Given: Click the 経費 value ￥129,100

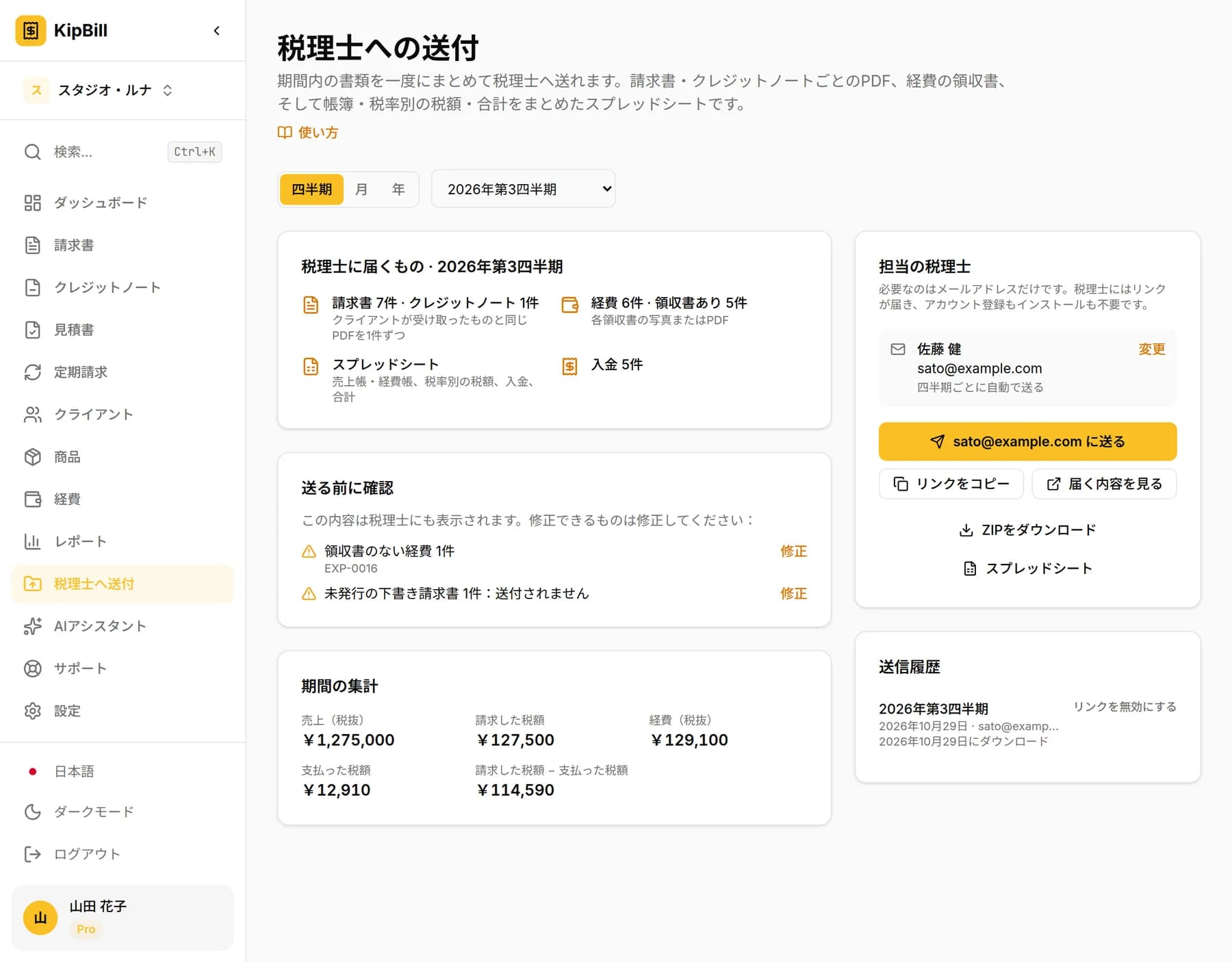Looking at the screenshot, I should tap(689, 740).
